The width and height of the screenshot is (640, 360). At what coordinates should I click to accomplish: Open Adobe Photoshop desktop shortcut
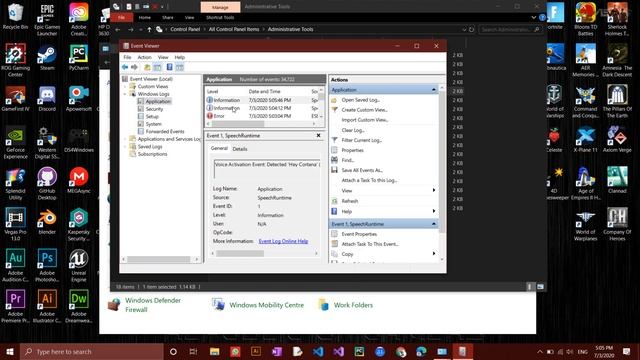[x=47, y=266]
